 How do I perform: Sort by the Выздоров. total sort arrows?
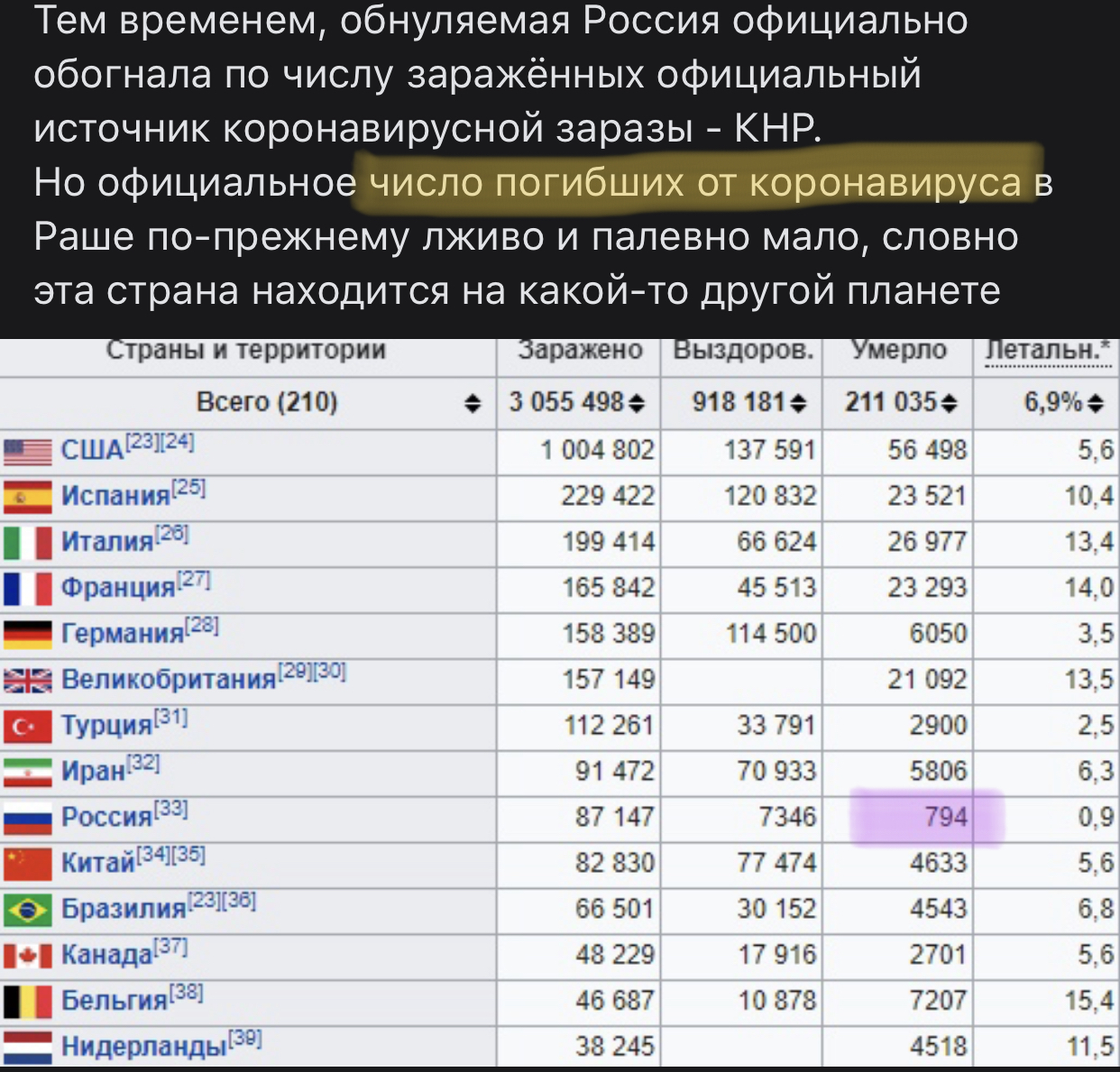tap(798, 403)
